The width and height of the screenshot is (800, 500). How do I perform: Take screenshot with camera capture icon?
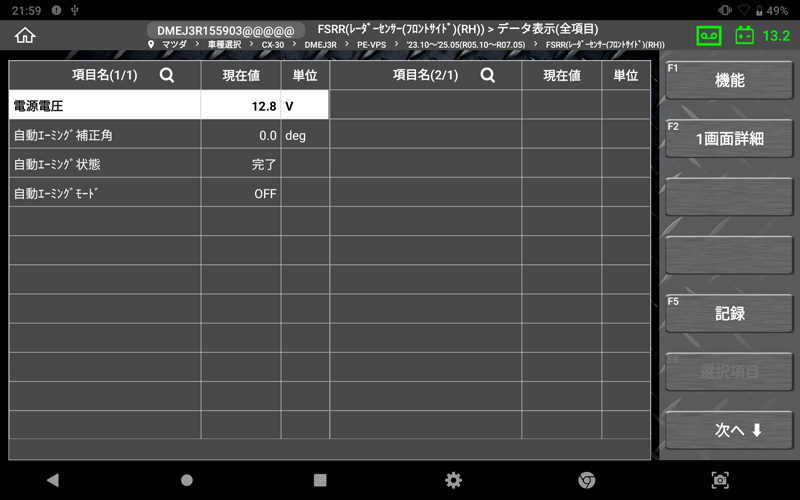(x=720, y=480)
